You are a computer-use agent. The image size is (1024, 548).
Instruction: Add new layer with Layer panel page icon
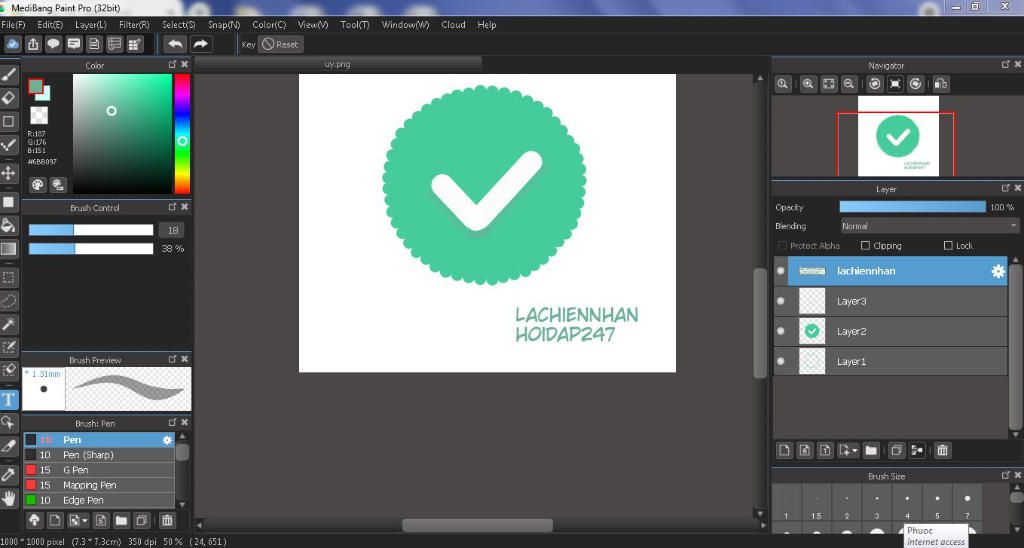pos(784,450)
